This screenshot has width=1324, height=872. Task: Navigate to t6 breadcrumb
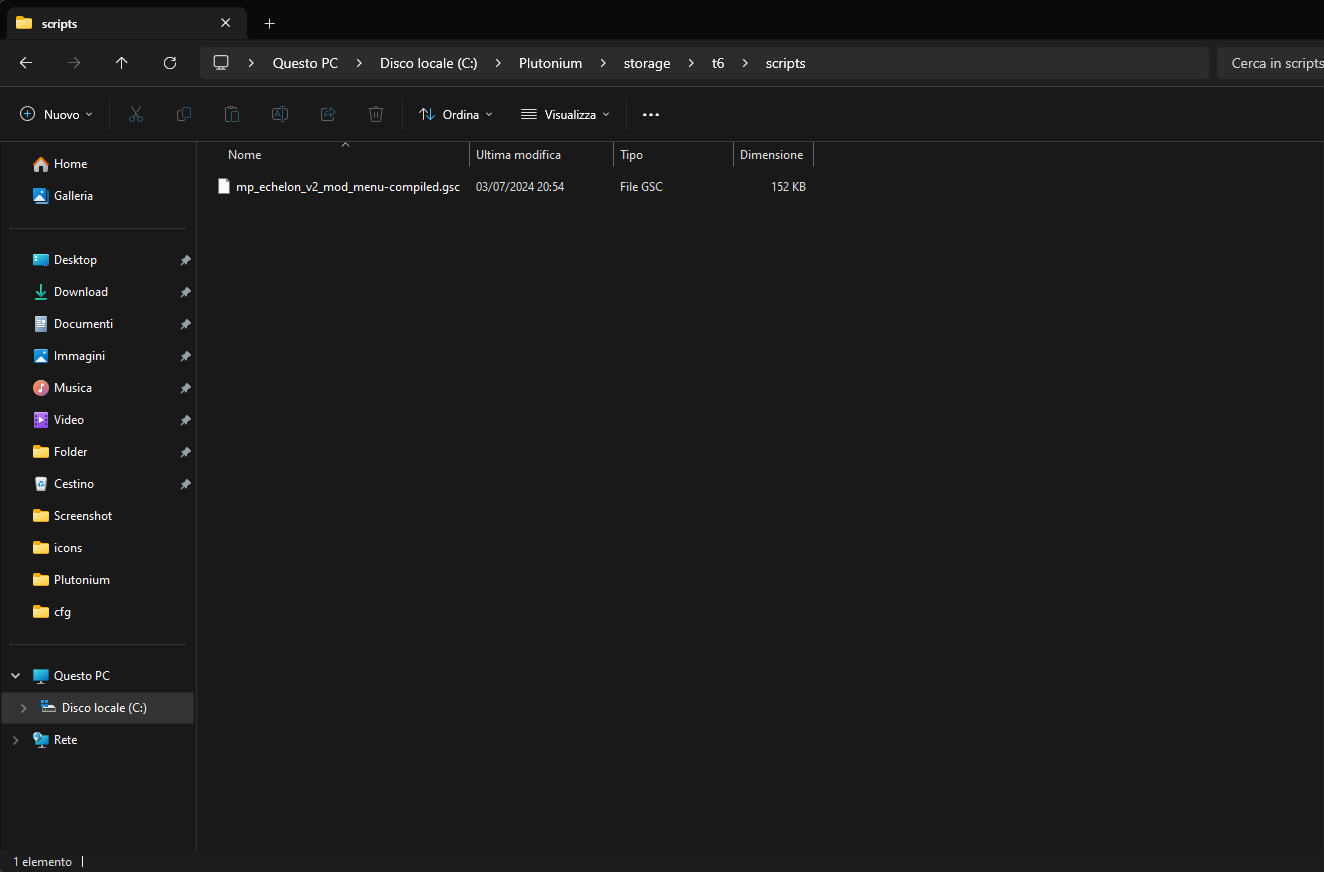[x=718, y=63]
